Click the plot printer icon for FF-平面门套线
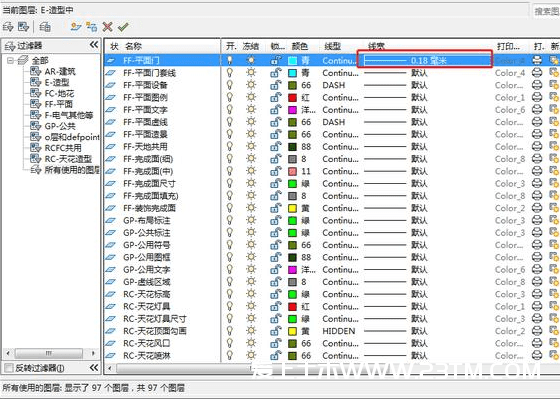The width and height of the screenshot is (560, 399). click(x=537, y=73)
